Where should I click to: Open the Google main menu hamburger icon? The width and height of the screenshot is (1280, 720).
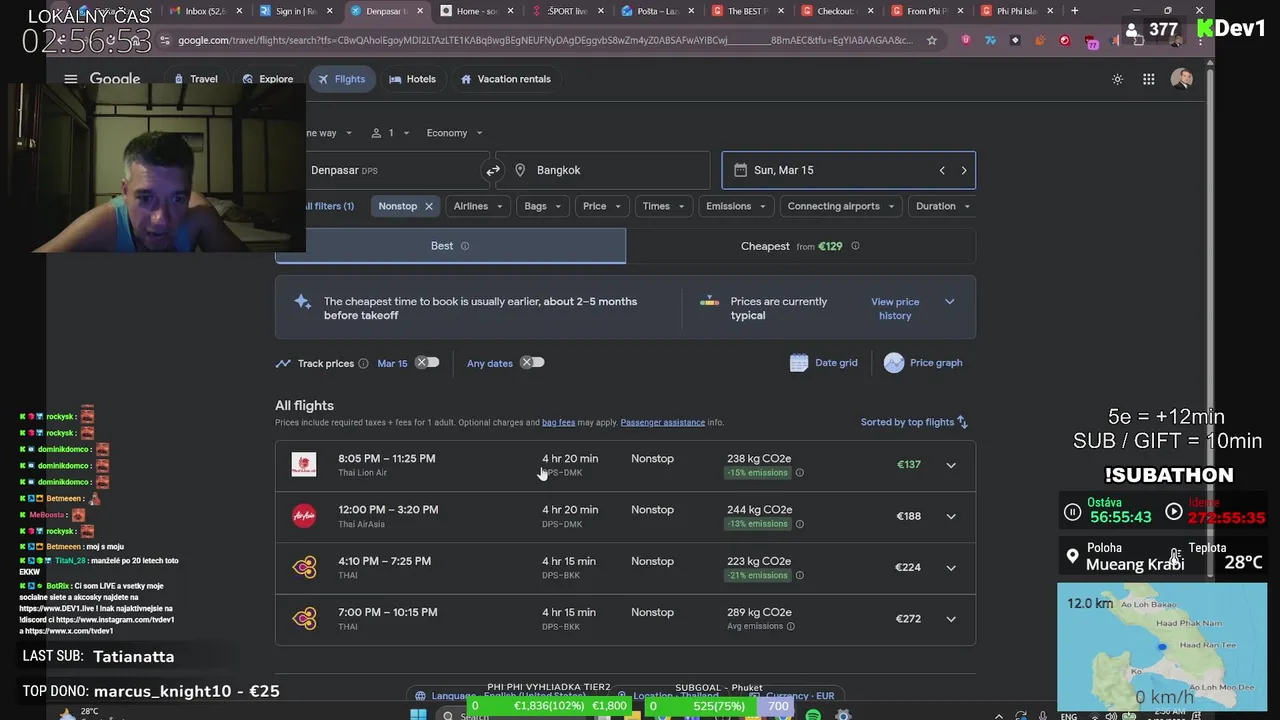click(x=70, y=79)
